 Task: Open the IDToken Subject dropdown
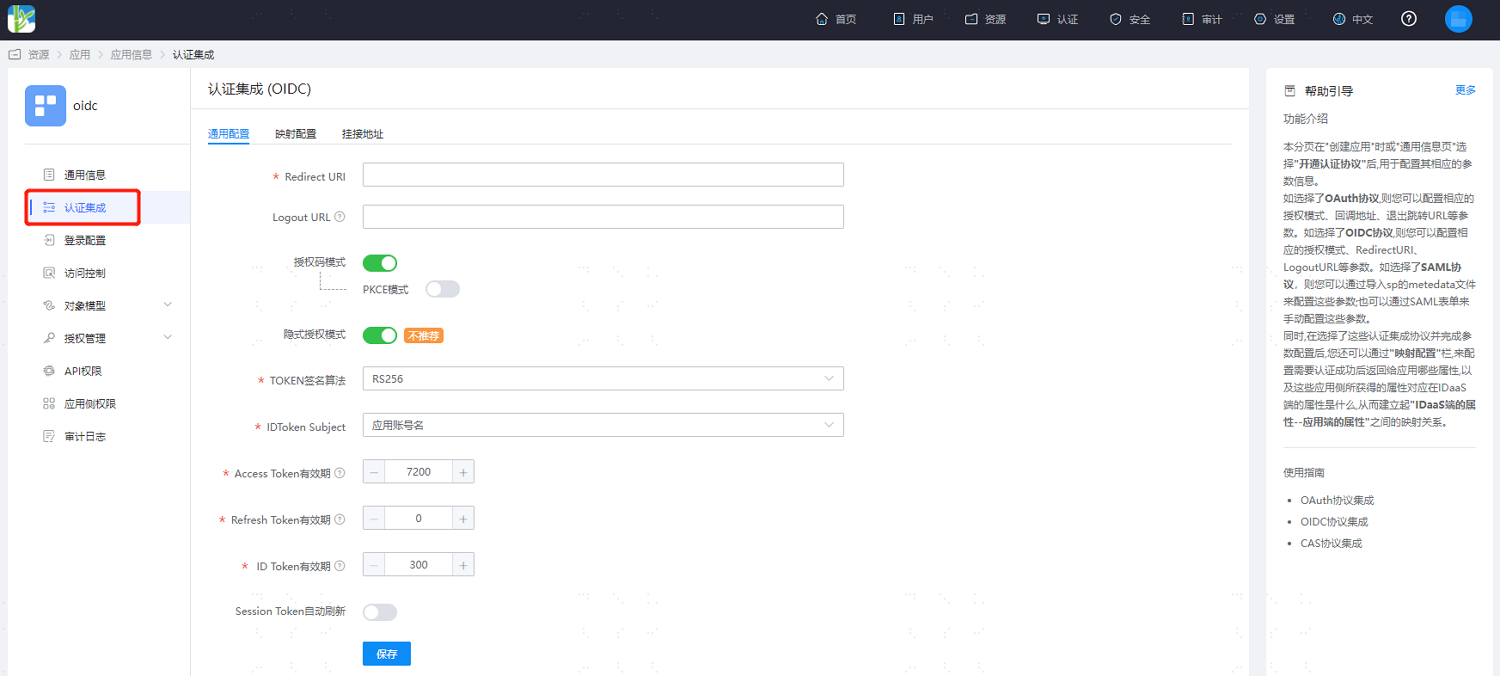tap(603, 425)
